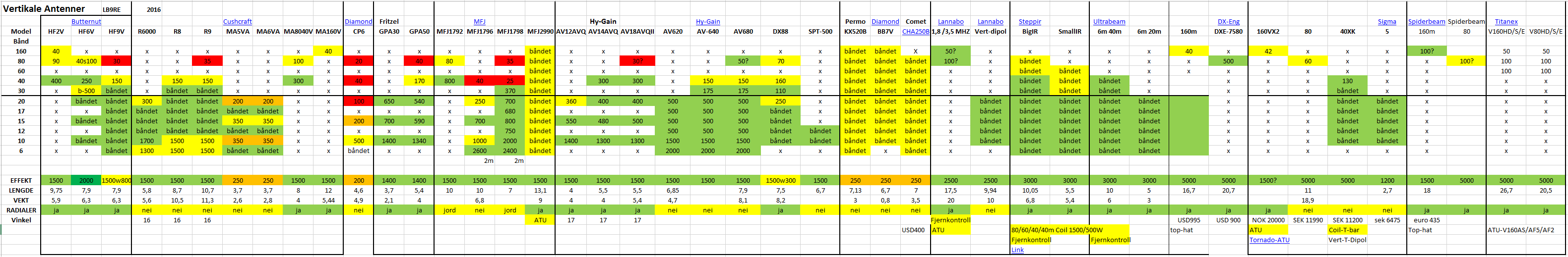Open the Butternut hyperlink
Screen dimensions: 1568x257
coord(86,21)
